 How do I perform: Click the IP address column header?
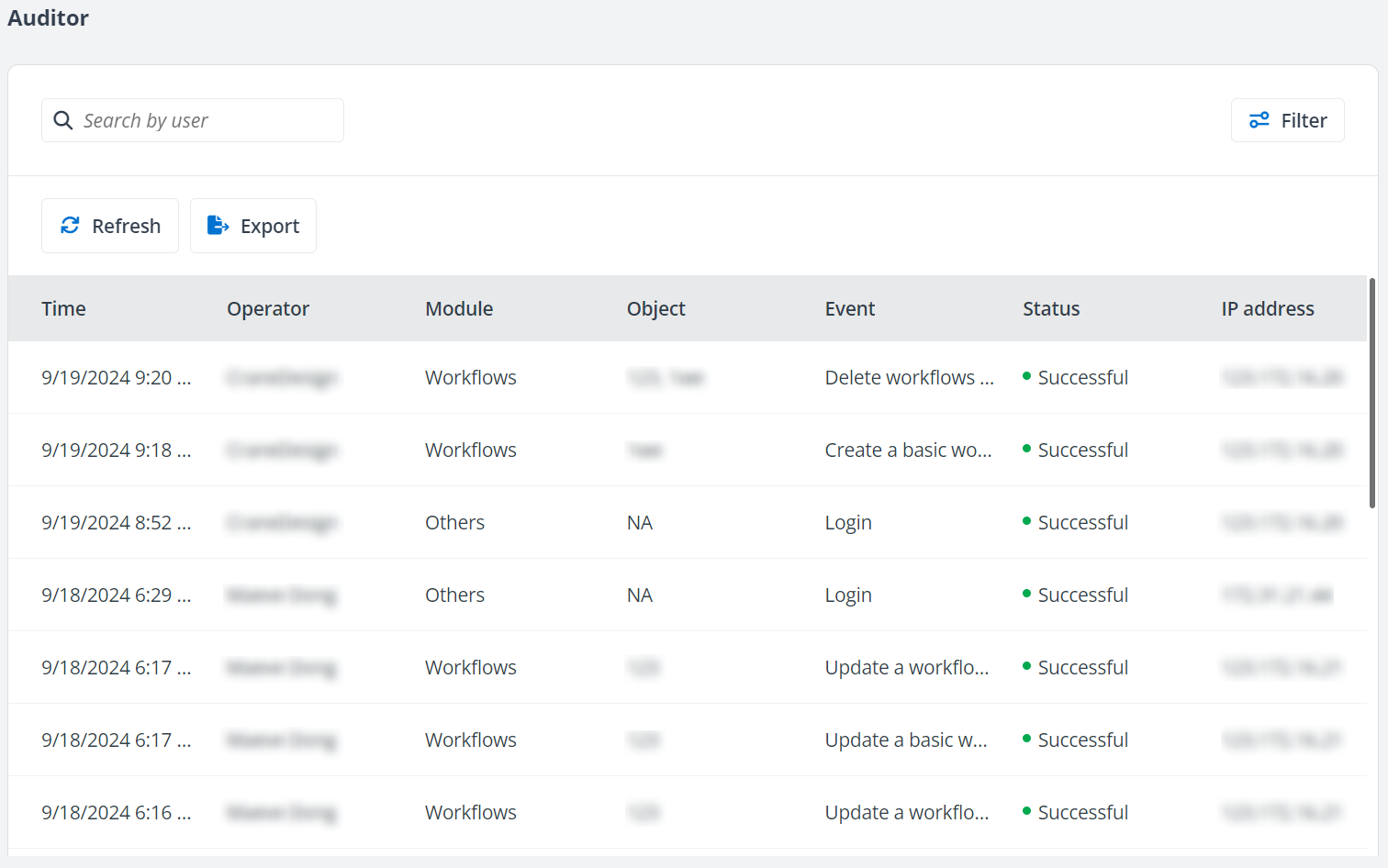(1268, 308)
